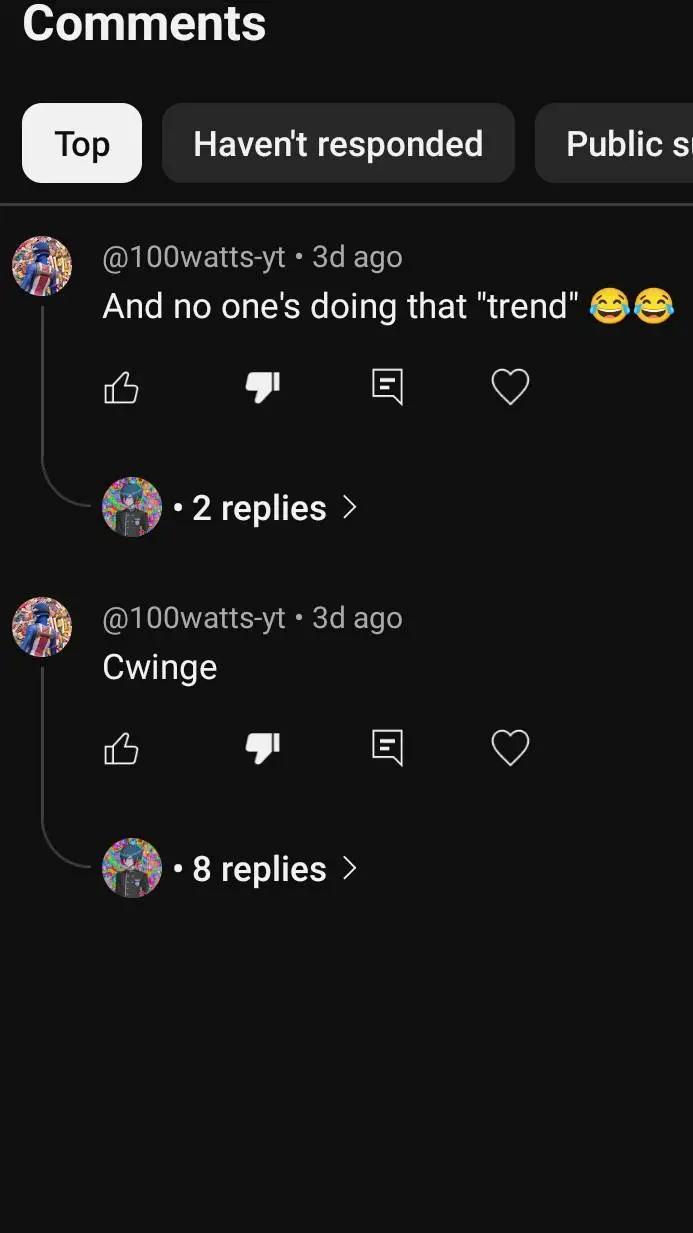693x1233 pixels.
Task: Open reply box for the "Cwinge" comment
Action: [x=387, y=748]
